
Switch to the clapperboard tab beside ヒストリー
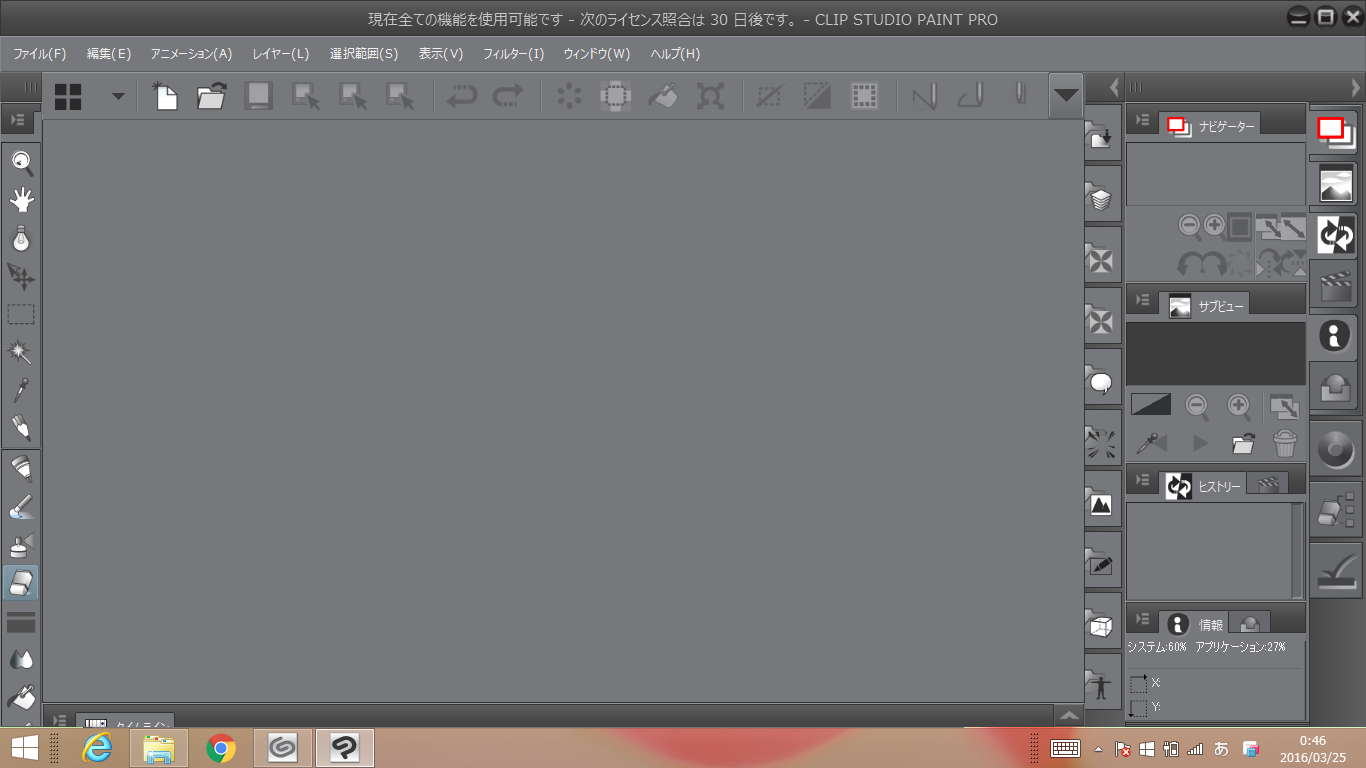pyautogui.click(x=1268, y=485)
